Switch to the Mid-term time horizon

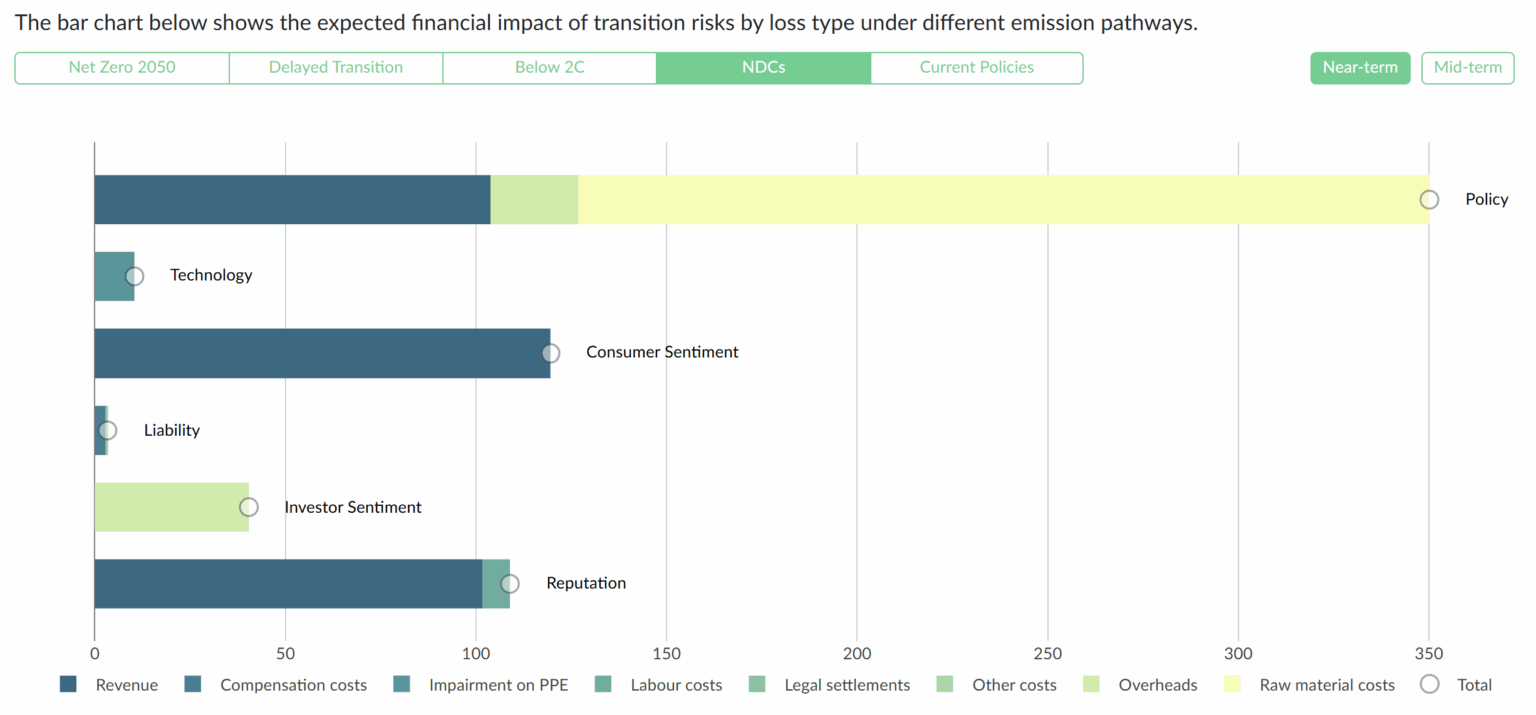pyautogui.click(x=1467, y=68)
